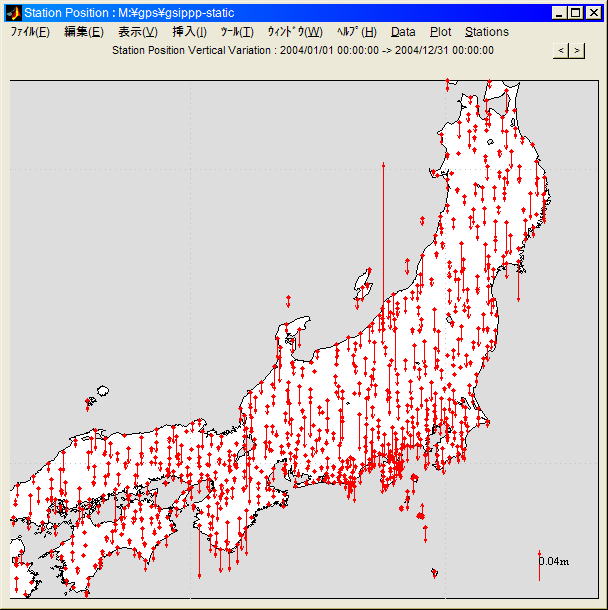Expand the Data menu
Viewport: 608px width, 610px height.
click(x=403, y=32)
